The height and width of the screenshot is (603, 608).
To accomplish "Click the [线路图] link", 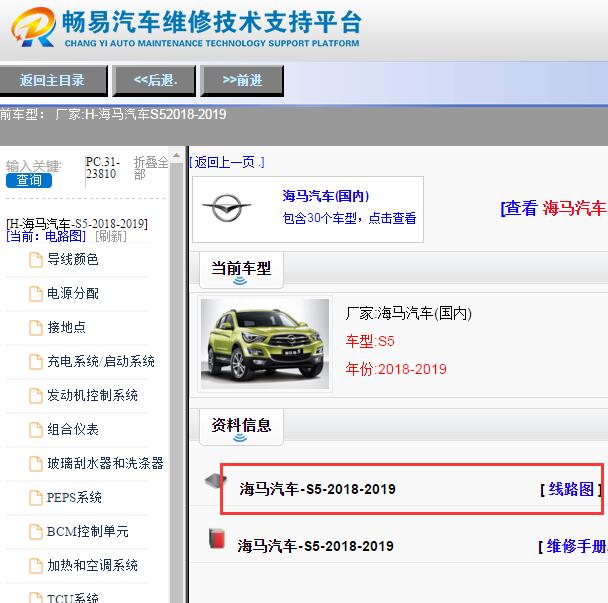I will tap(571, 489).
